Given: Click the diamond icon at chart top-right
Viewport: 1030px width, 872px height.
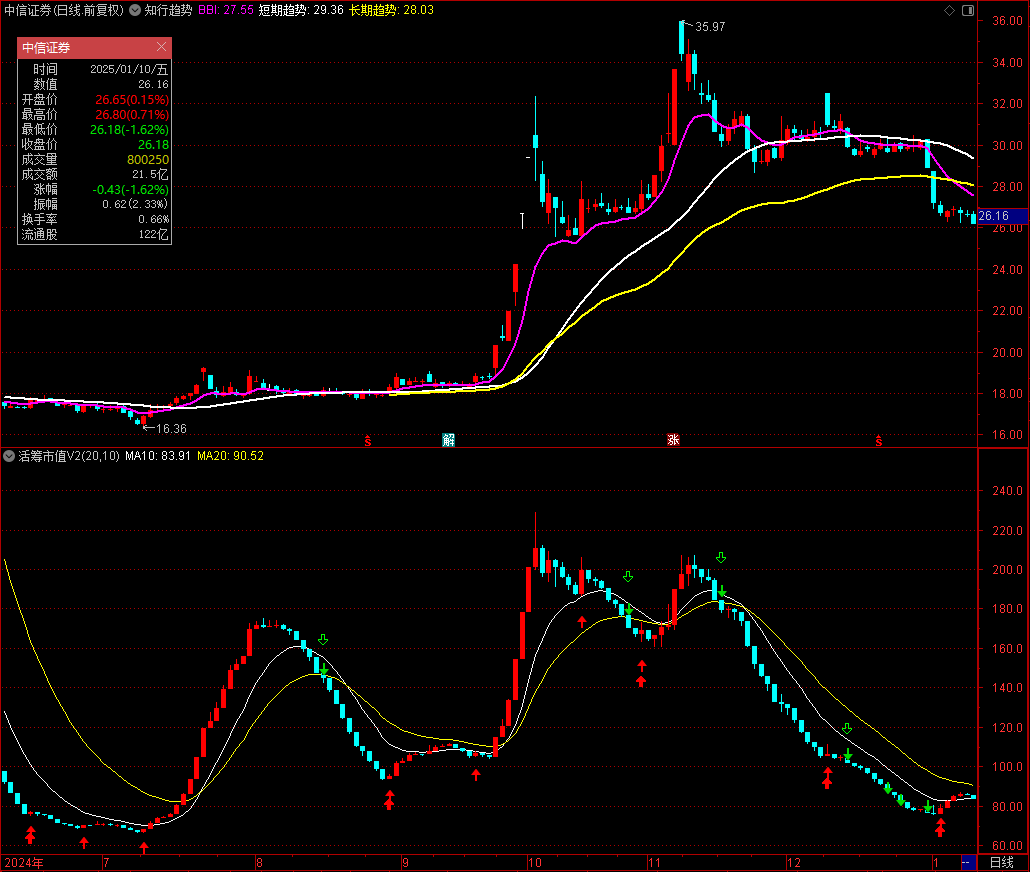Looking at the screenshot, I should pyautogui.click(x=949, y=10).
